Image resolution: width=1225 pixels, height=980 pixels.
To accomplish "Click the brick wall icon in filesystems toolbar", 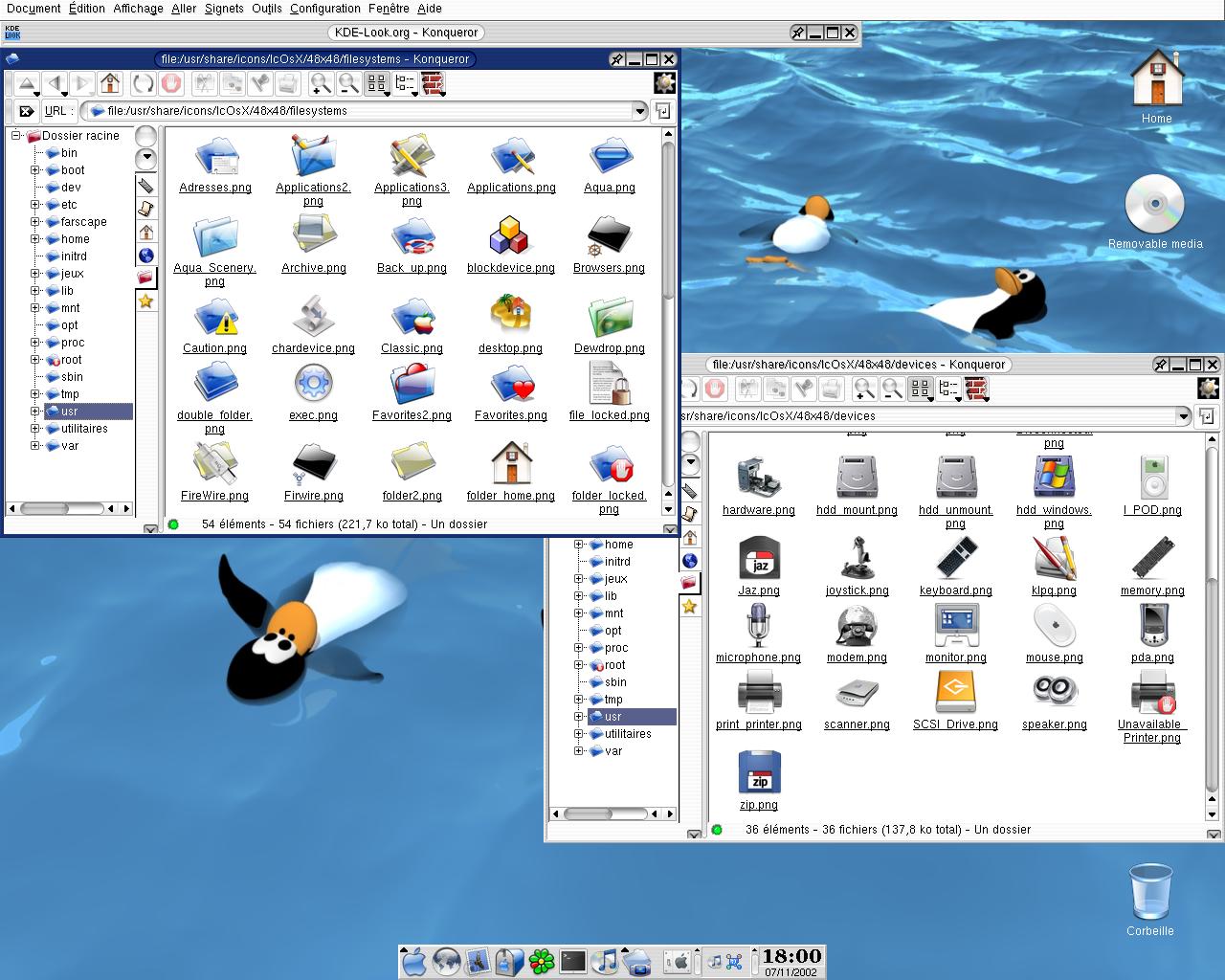I will pos(434,84).
